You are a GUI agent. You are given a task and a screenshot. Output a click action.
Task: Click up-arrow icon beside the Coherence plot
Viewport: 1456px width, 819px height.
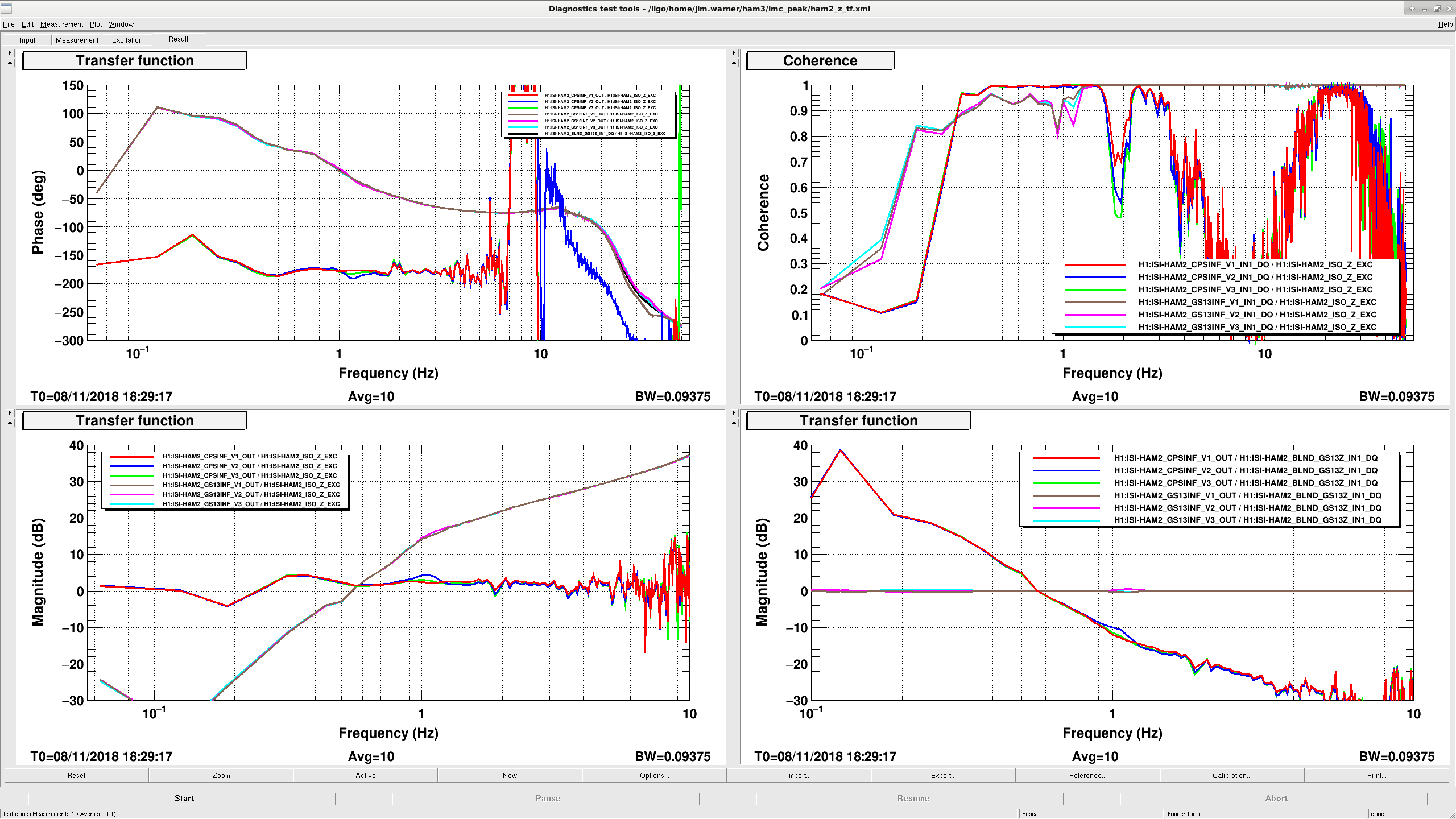[x=734, y=63]
